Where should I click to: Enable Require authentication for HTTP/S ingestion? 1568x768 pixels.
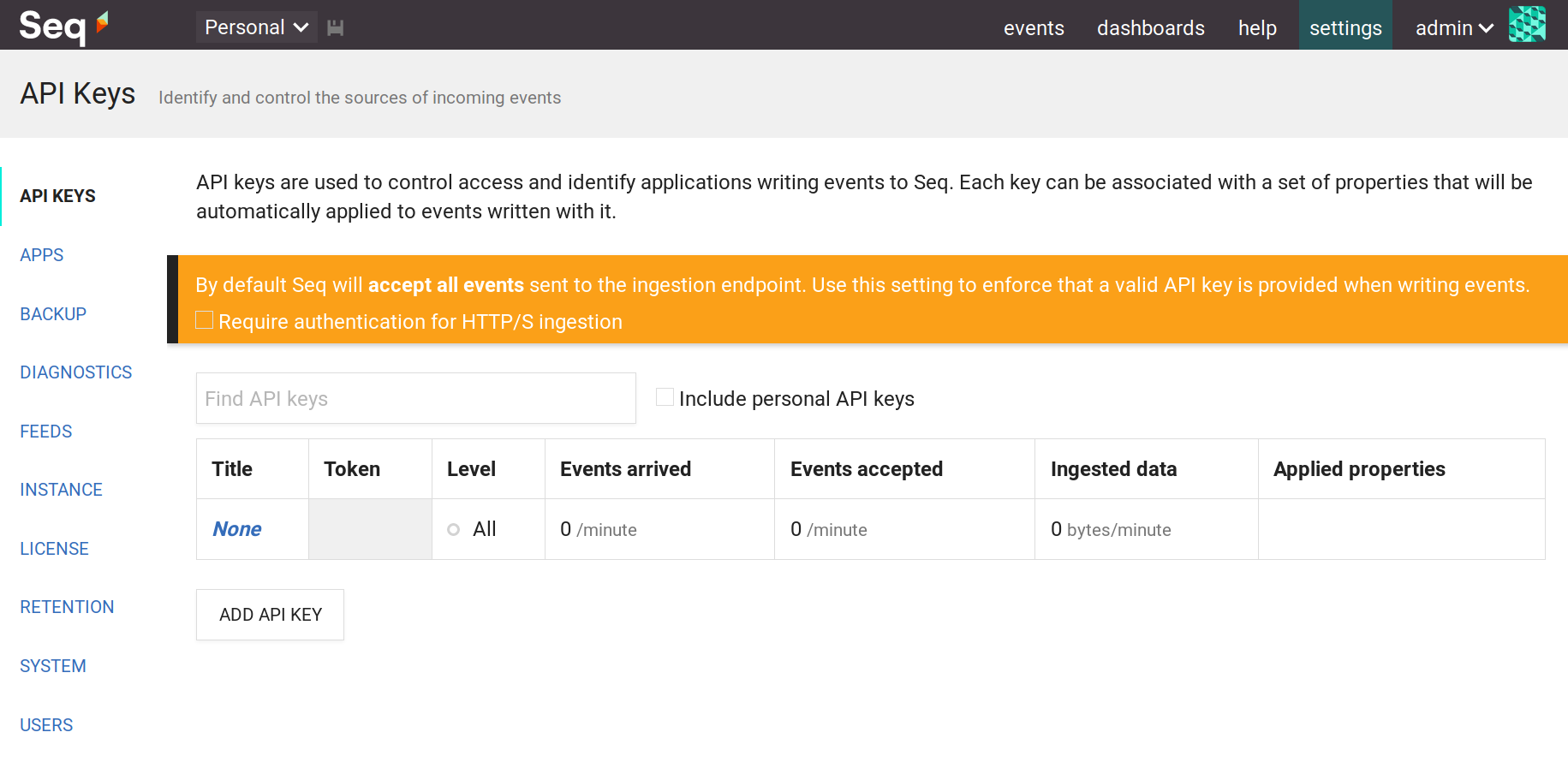click(x=204, y=320)
